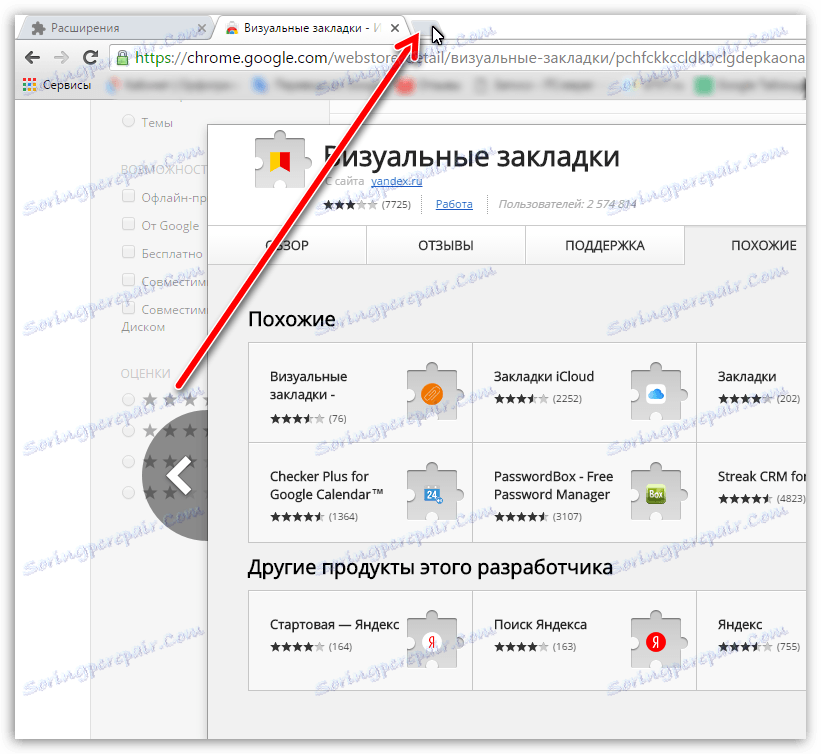Open a new browser tab
This screenshot has width=821, height=754.
(x=425, y=28)
